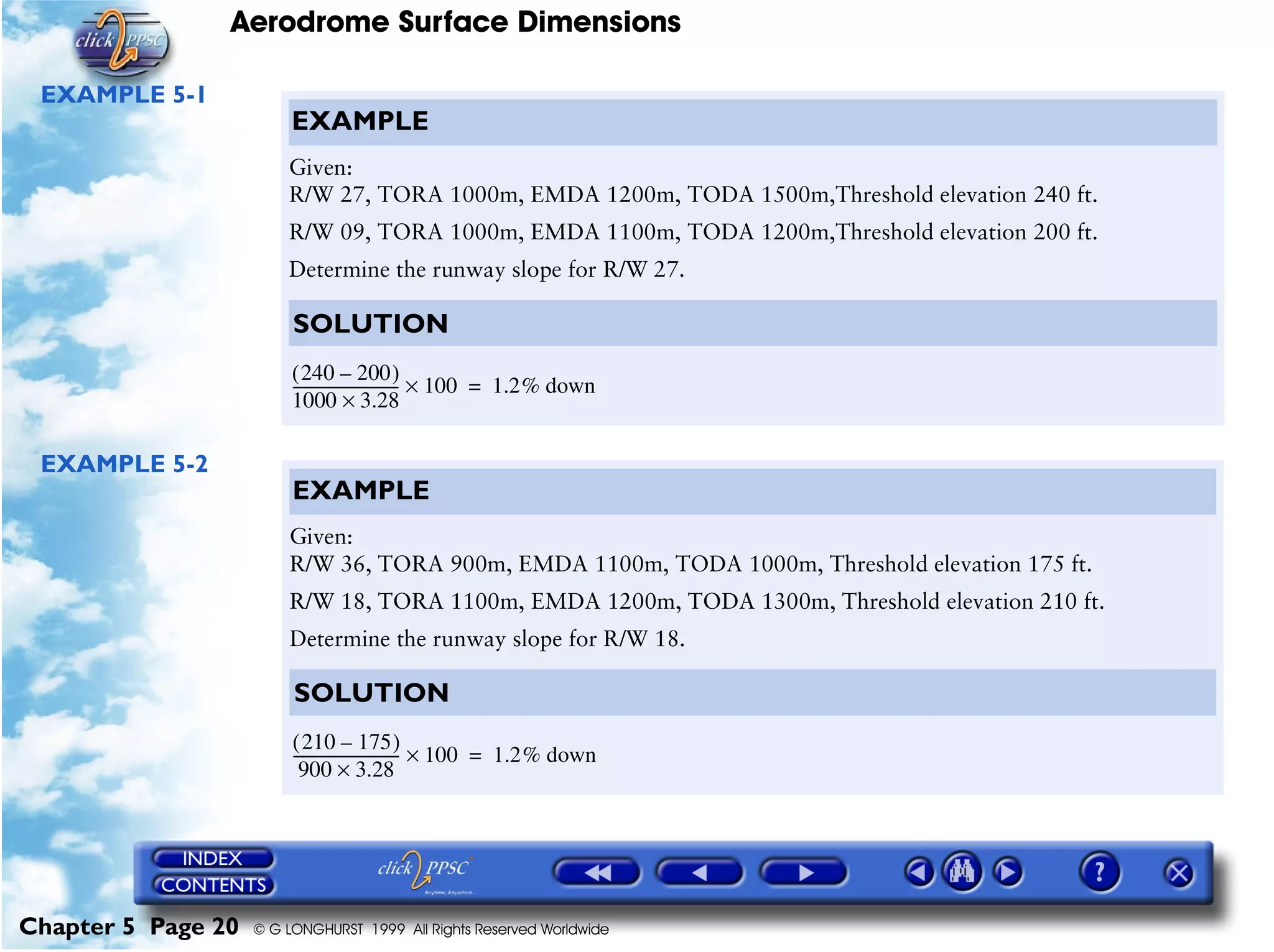Open help with the question mark icon
This screenshot has height=952, width=1274.
click(1099, 872)
